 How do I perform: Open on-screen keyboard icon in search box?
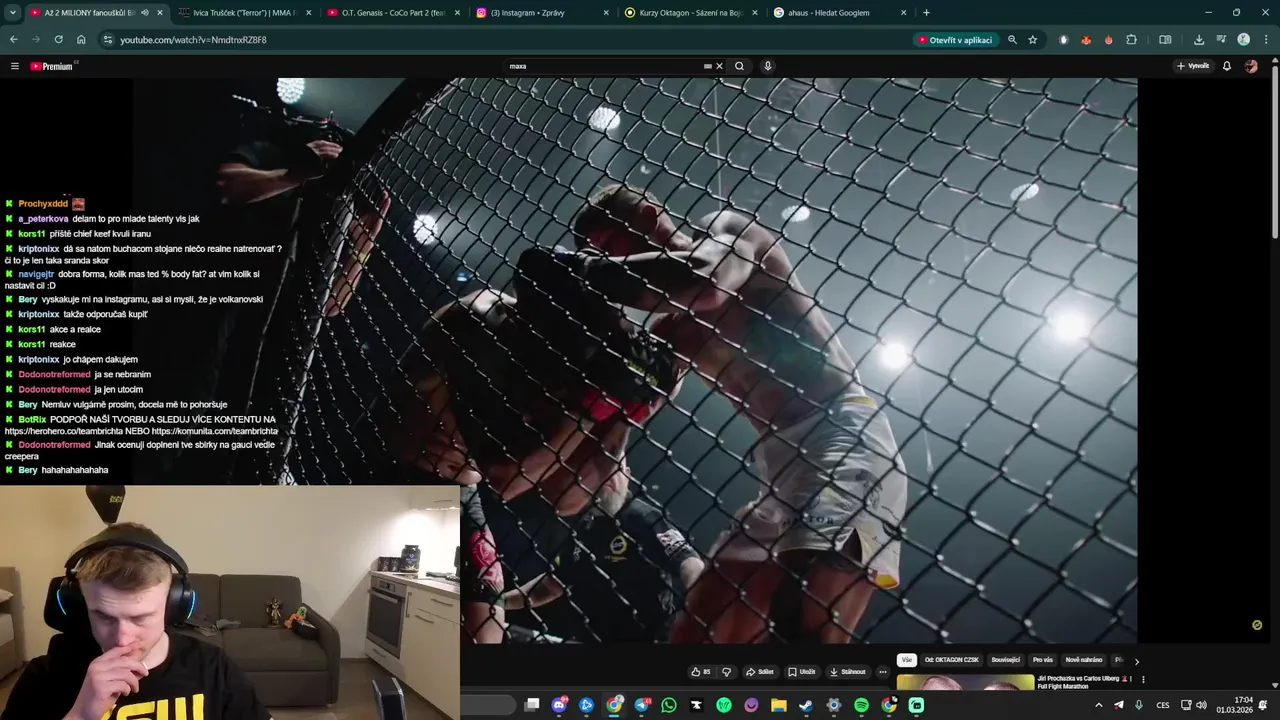coord(708,66)
